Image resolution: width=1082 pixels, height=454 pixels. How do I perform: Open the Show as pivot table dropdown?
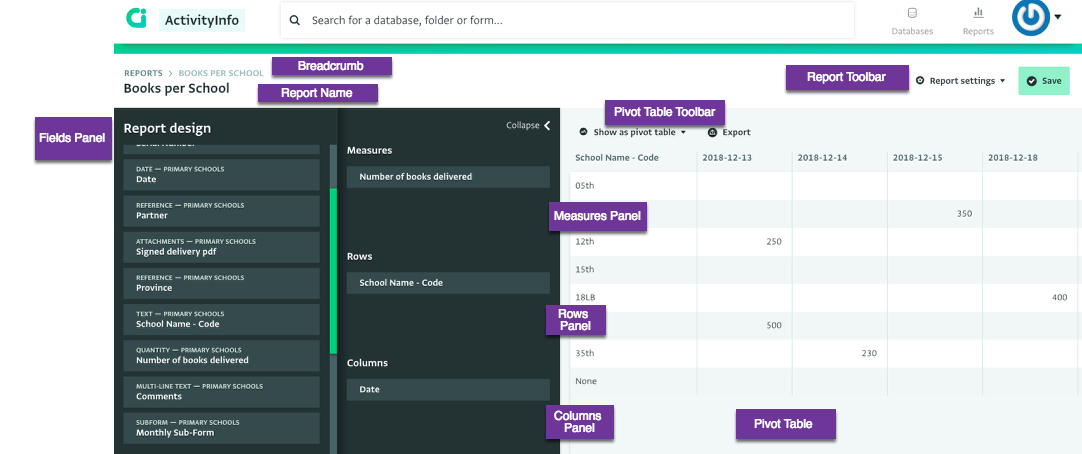633,132
